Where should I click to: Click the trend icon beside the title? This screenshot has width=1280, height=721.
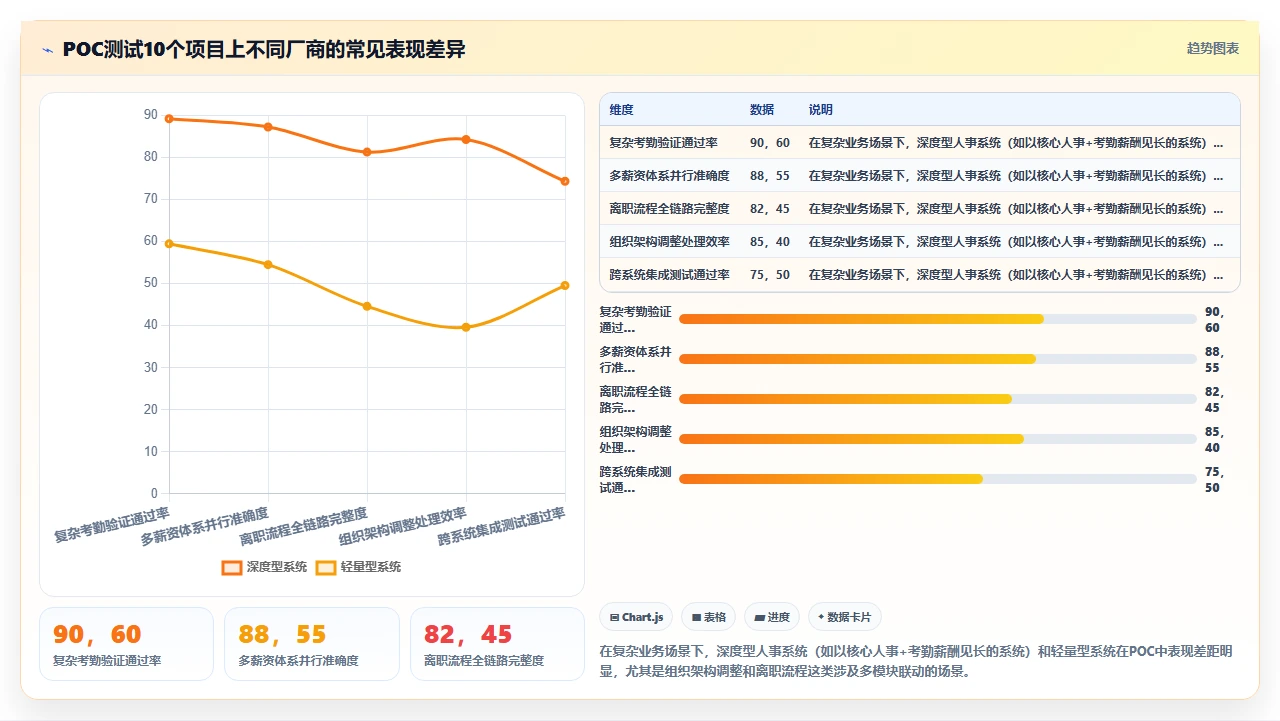point(47,50)
